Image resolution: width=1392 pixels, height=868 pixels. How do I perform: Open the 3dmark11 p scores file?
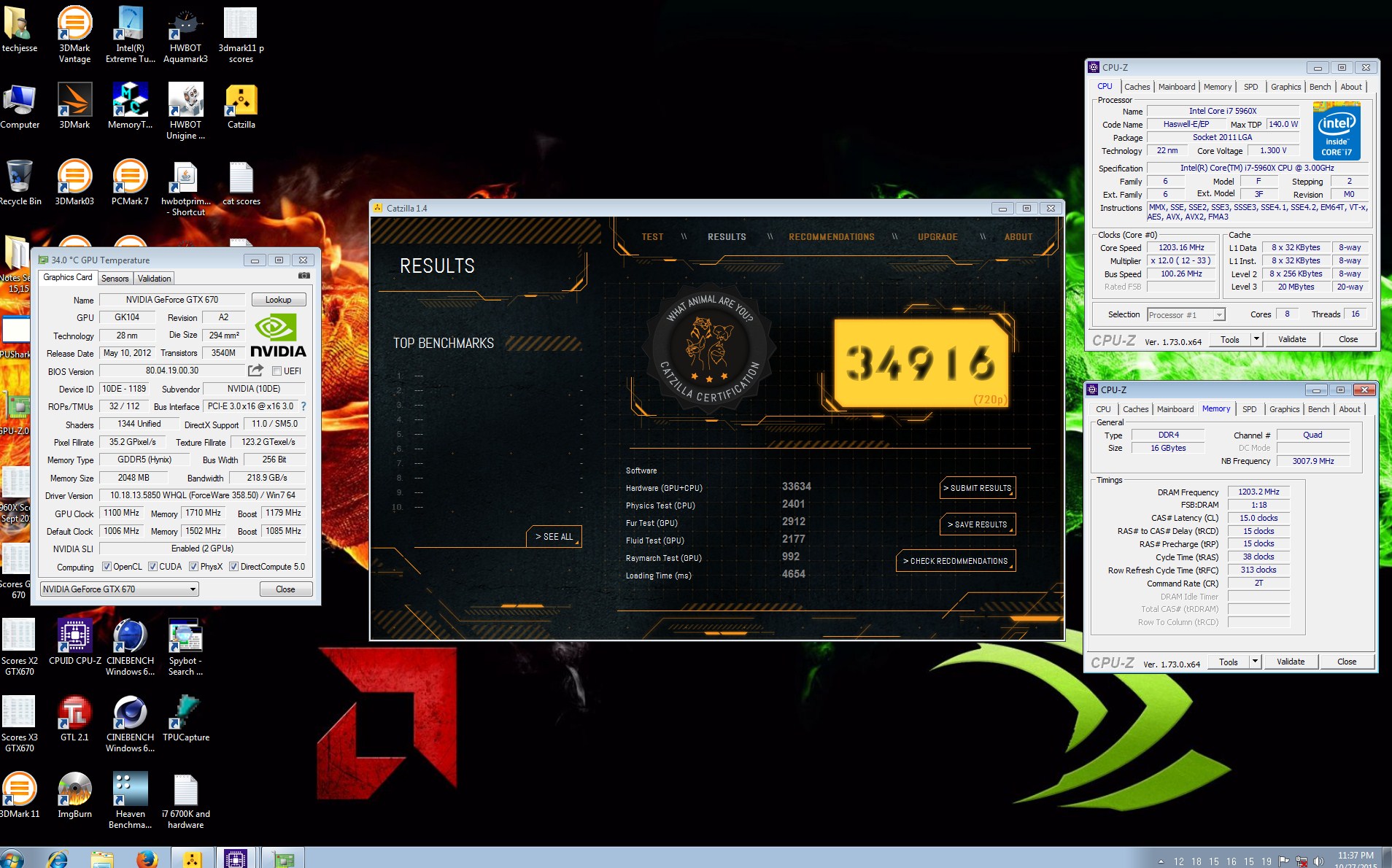click(241, 34)
